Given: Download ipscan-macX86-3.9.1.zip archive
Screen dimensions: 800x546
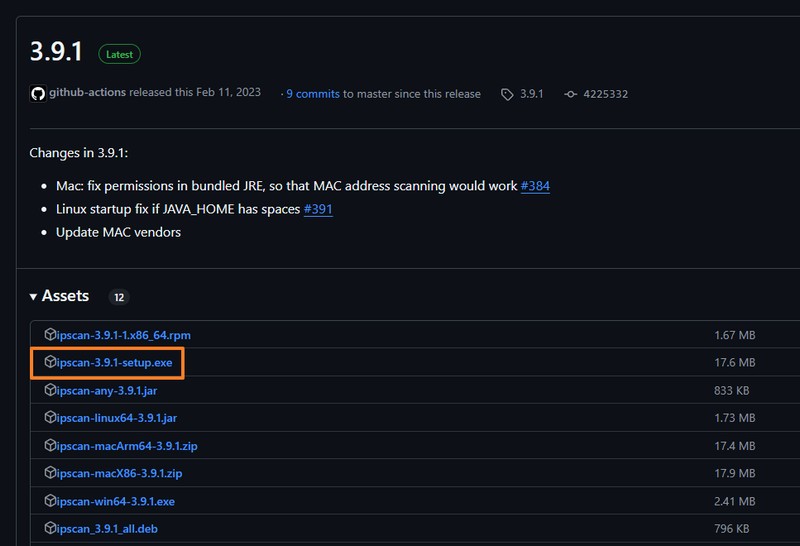Looking at the screenshot, I should (x=119, y=474).
